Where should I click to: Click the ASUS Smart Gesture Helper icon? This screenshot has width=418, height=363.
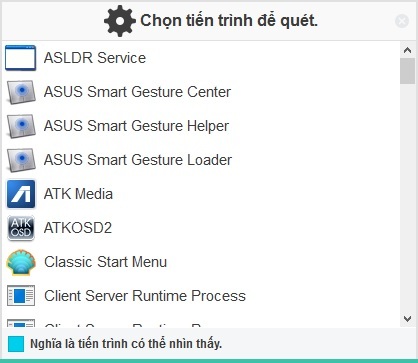tap(21, 126)
